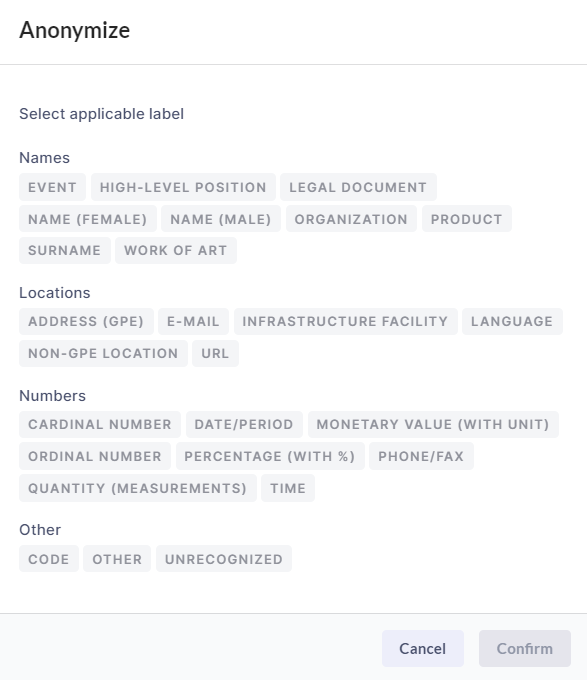This screenshot has width=587, height=680.
Task: Pick the DATE/PERIOD label
Action: coord(244,424)
